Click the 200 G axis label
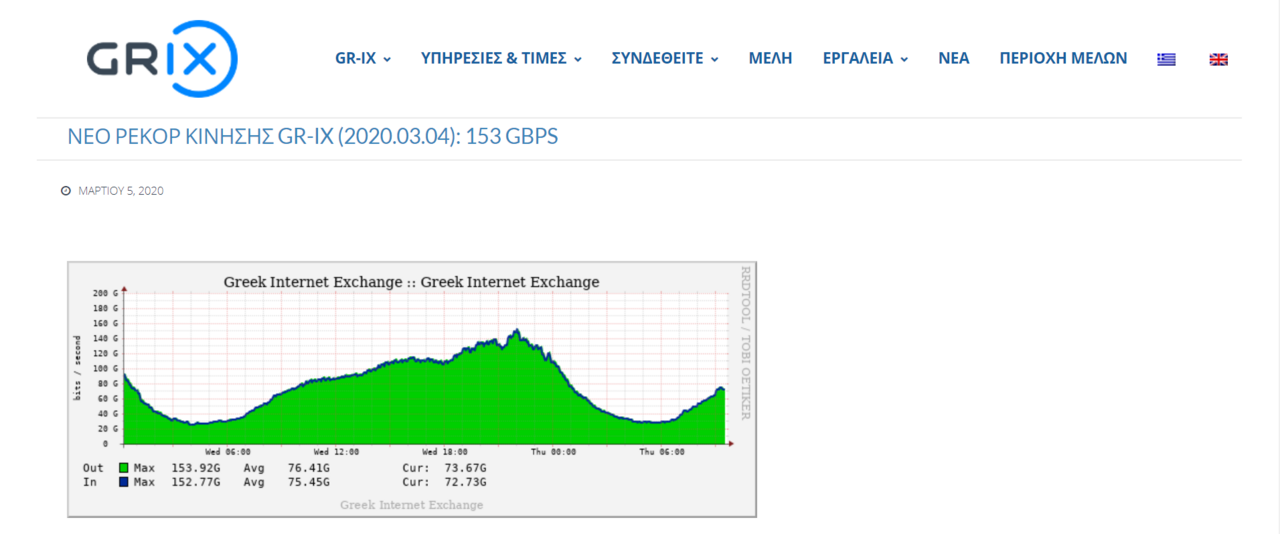This screenshot has width=1280, height=534. (106, 293)
